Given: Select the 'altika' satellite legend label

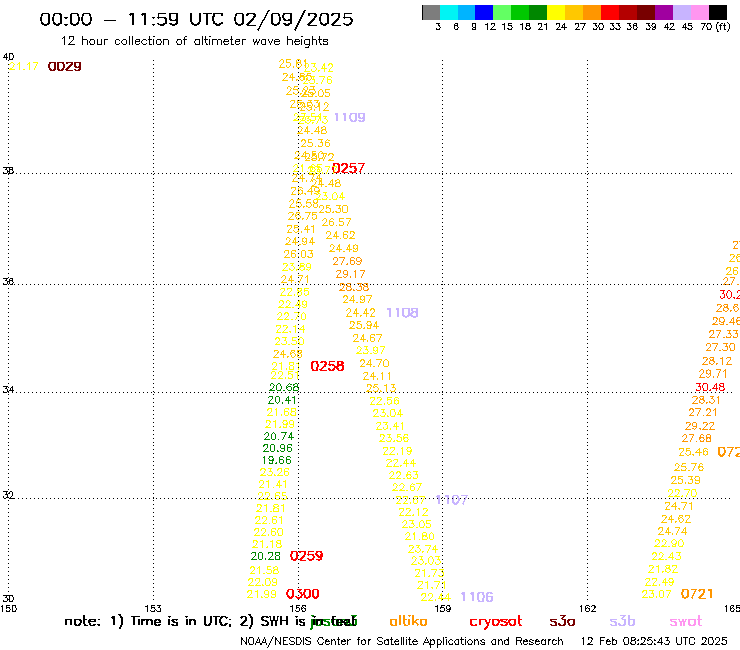Looking at the screenshot, I should click(x=408, y=621).
